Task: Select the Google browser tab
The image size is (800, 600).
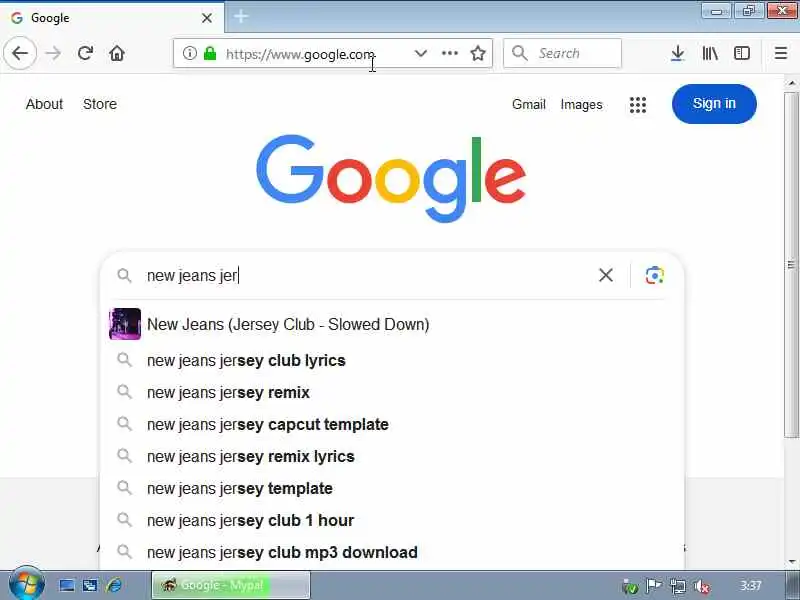Action: coord(112,18)
